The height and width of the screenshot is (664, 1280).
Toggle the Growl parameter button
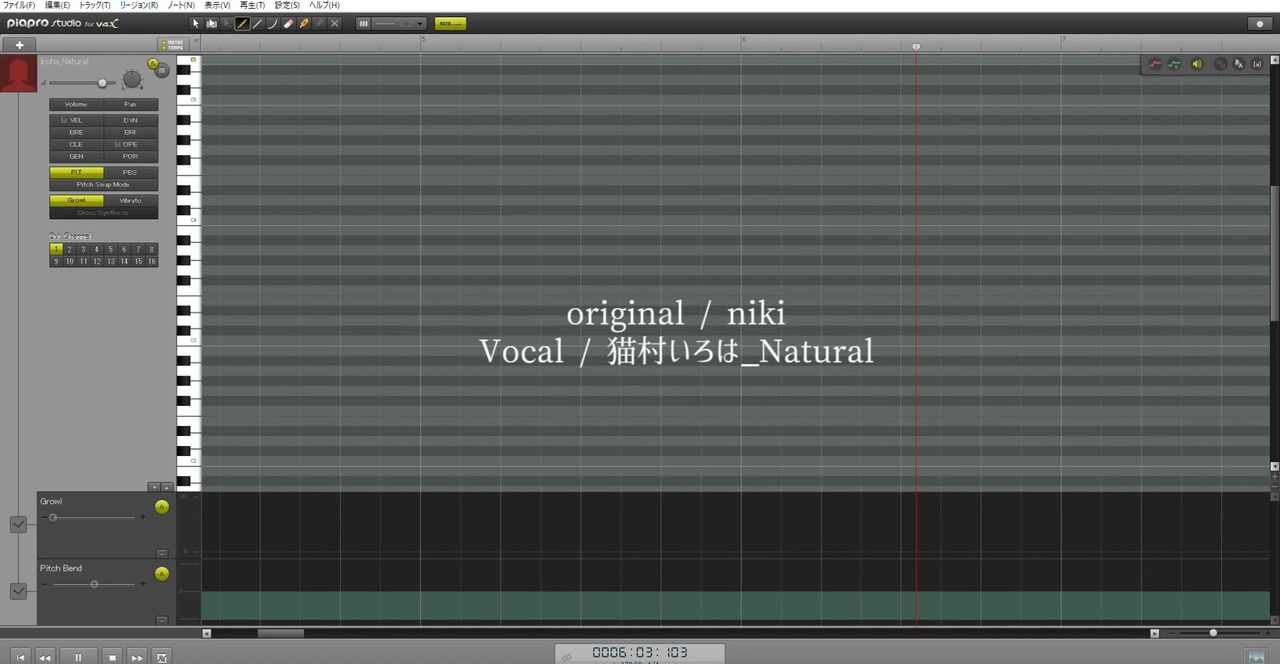(76, 200)
